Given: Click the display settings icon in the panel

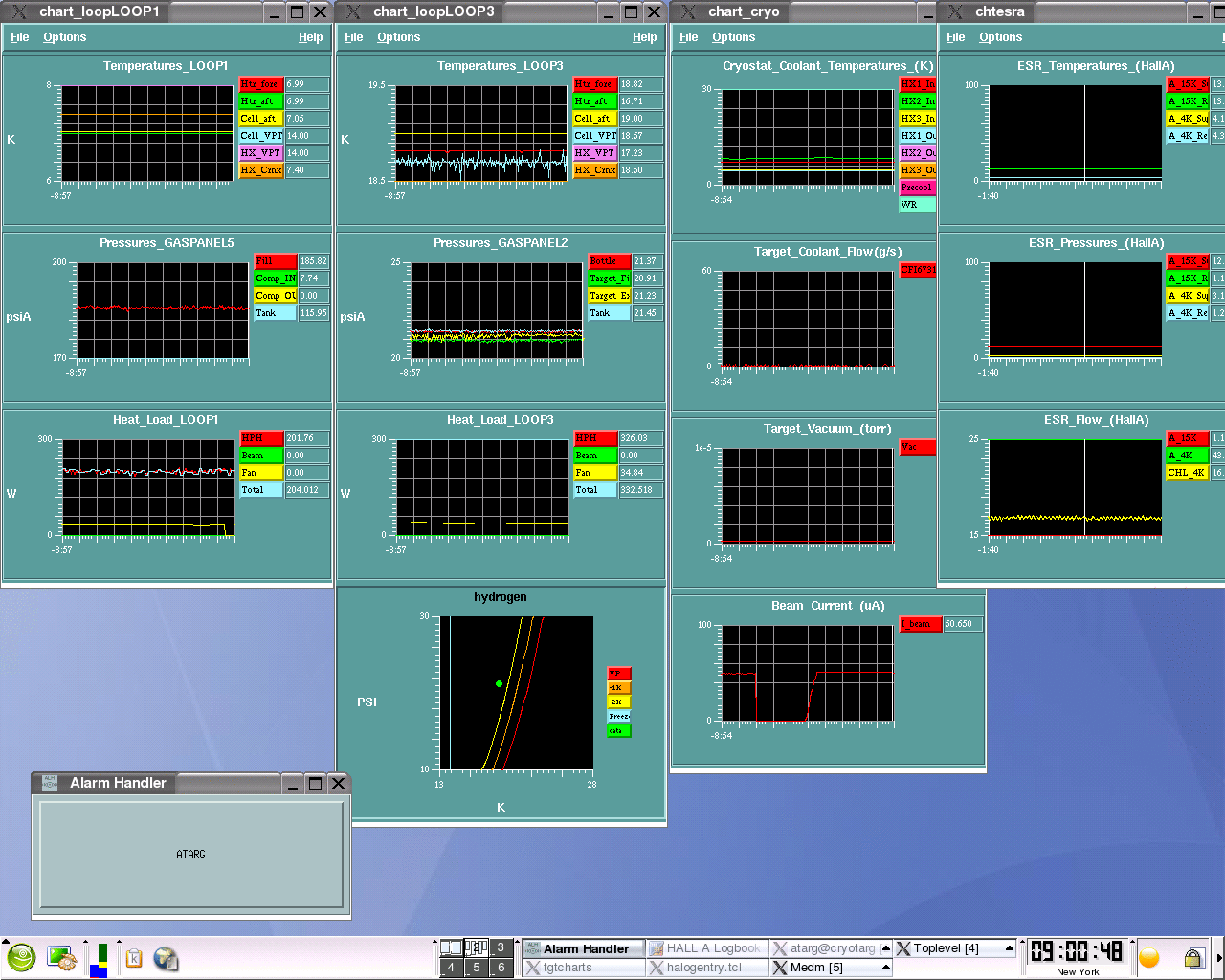Looking at the screenshot, I should point(61,957).
